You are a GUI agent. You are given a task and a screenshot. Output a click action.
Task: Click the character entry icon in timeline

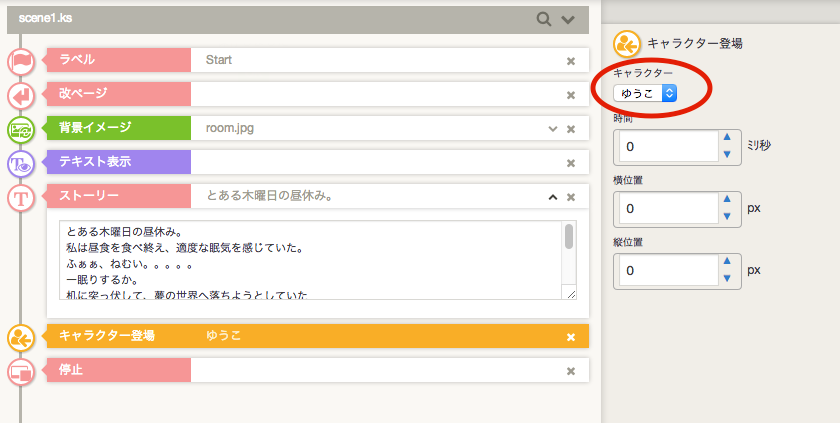(x=21, y=337)
